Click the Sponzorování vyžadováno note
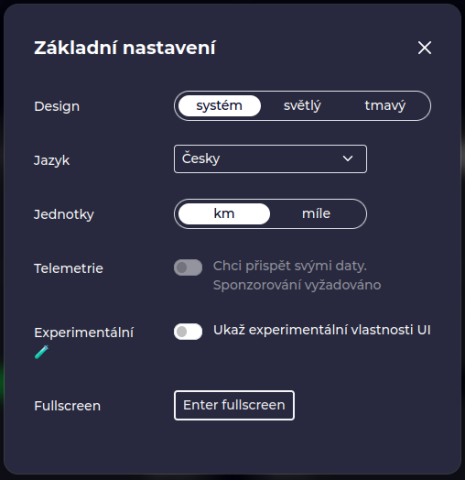This screenshot has height=480, width=465. (x=297, y=285)
